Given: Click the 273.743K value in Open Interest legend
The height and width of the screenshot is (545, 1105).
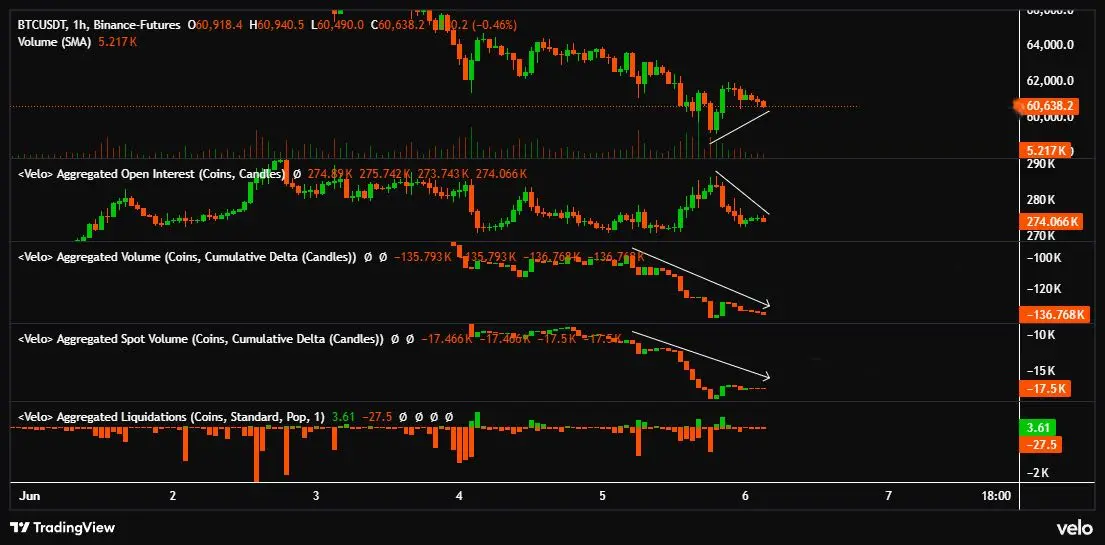Looking at the screenshot, I should click(x=443, y=173).
